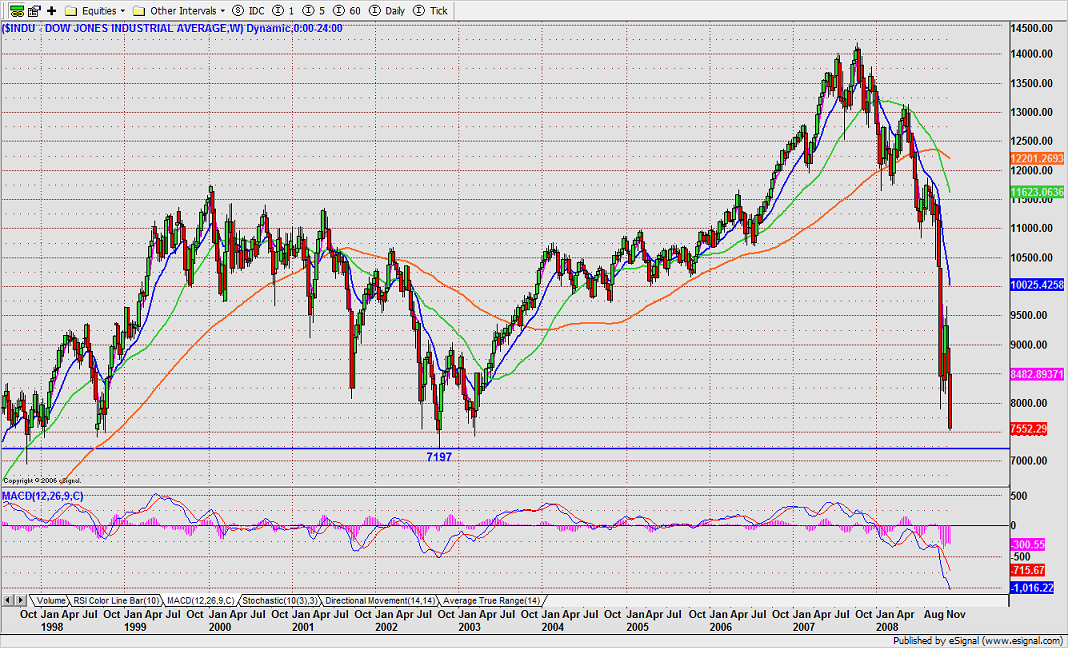Click the red 7552.29 last price tag
Screen dimensions: 1068x648
pyautogui.click(x=1028, y=429)
